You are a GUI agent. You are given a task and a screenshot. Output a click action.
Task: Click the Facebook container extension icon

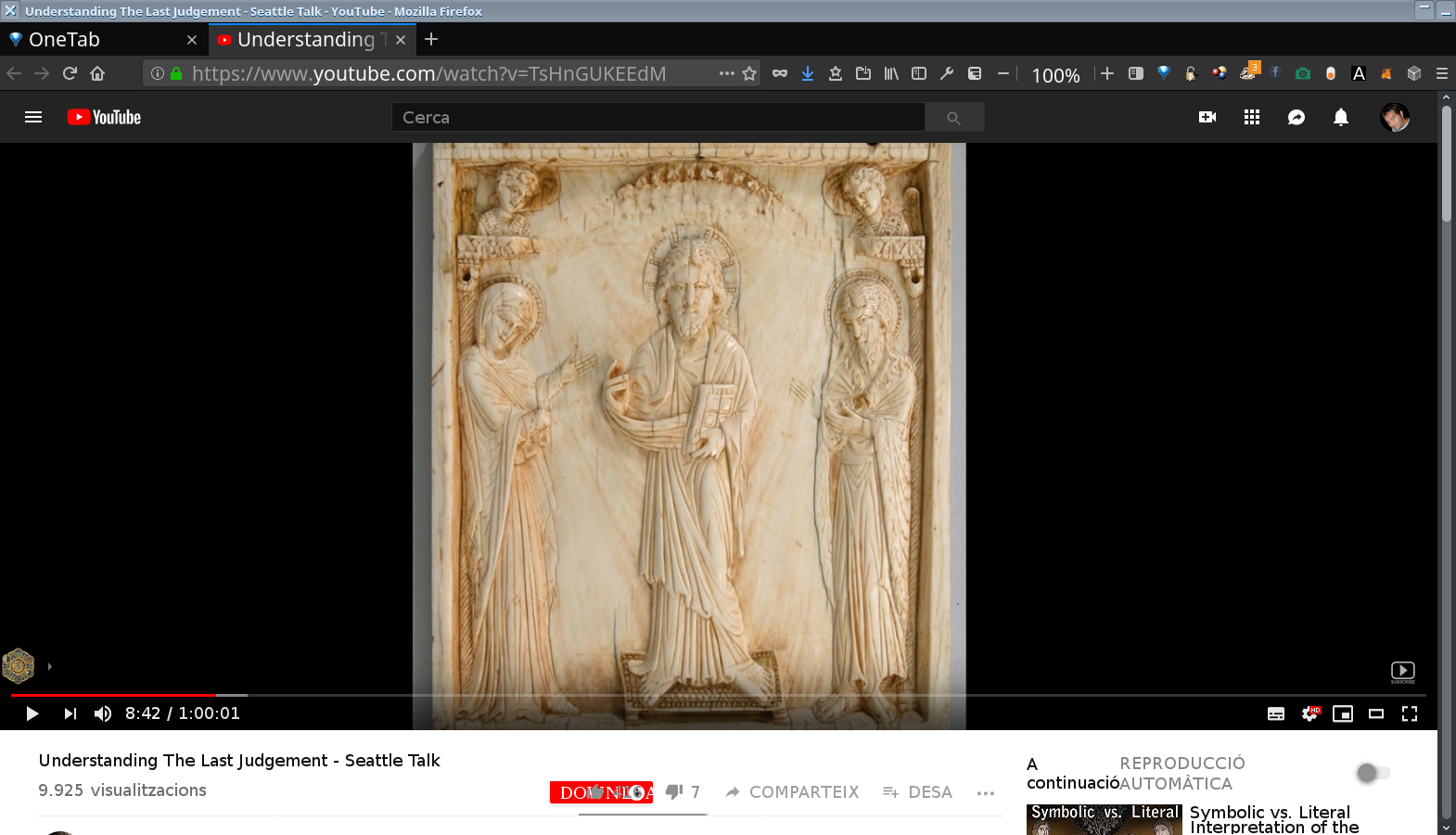click(x=1275, y=72)
